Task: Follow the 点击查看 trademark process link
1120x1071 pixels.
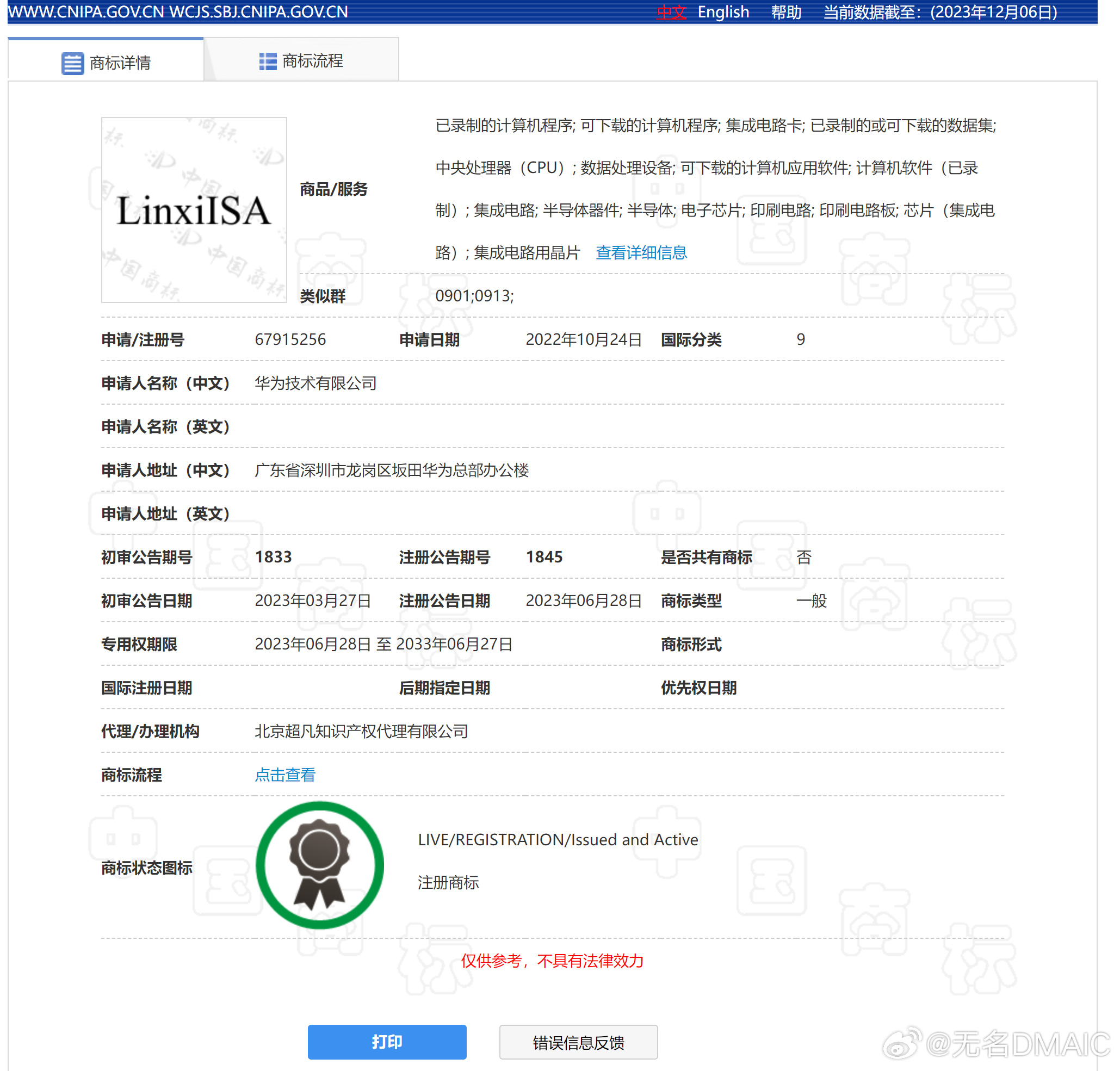Action: [x=284, y=774]
